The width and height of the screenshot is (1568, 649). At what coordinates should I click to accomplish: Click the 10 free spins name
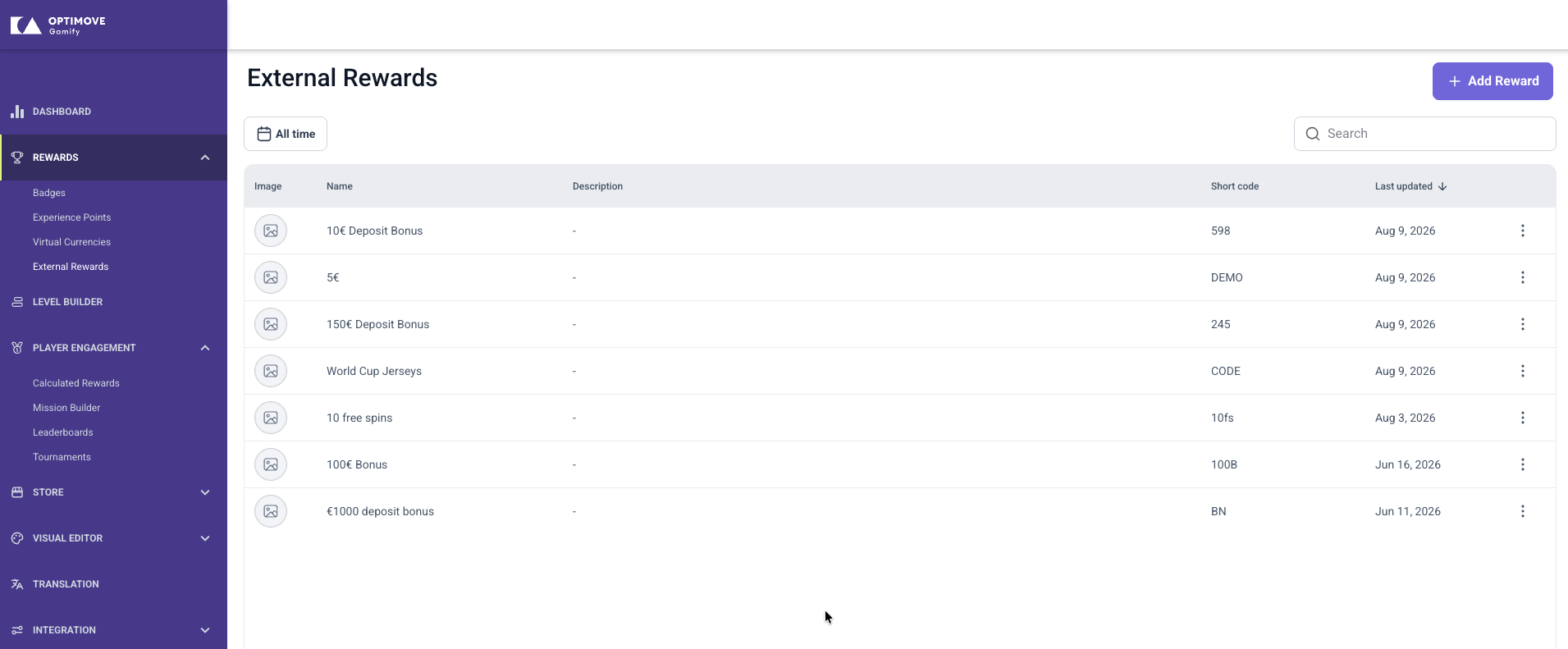(359, 418)
